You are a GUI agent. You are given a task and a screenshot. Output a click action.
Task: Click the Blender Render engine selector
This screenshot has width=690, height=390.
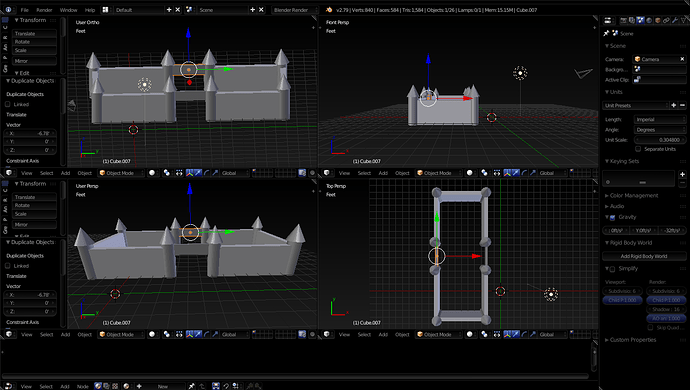point(295,10)
